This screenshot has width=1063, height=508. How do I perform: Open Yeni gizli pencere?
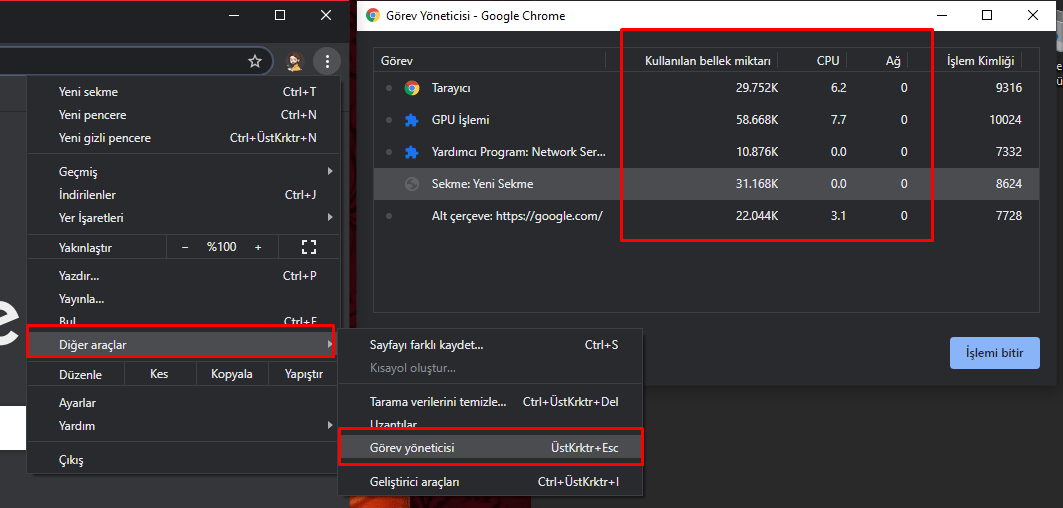pos(183,138)
